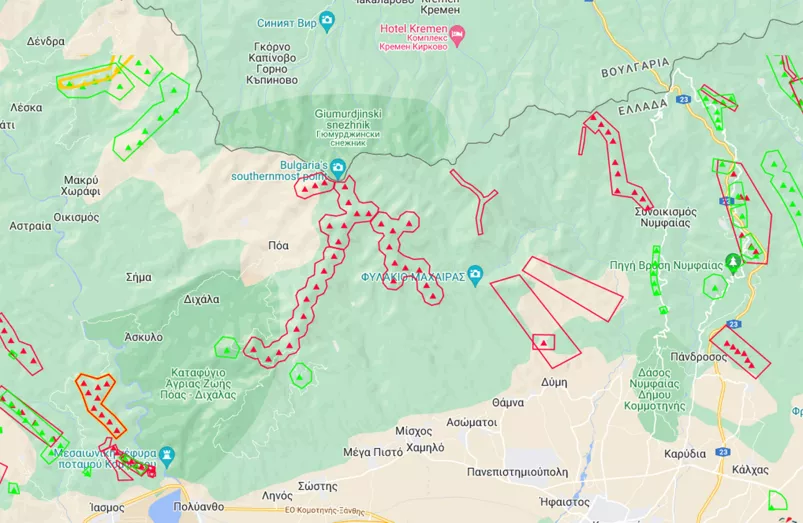This screenshot has width=803, height=523.
Task: Click the Синият Вир camera icon
Action: point(327,22)
